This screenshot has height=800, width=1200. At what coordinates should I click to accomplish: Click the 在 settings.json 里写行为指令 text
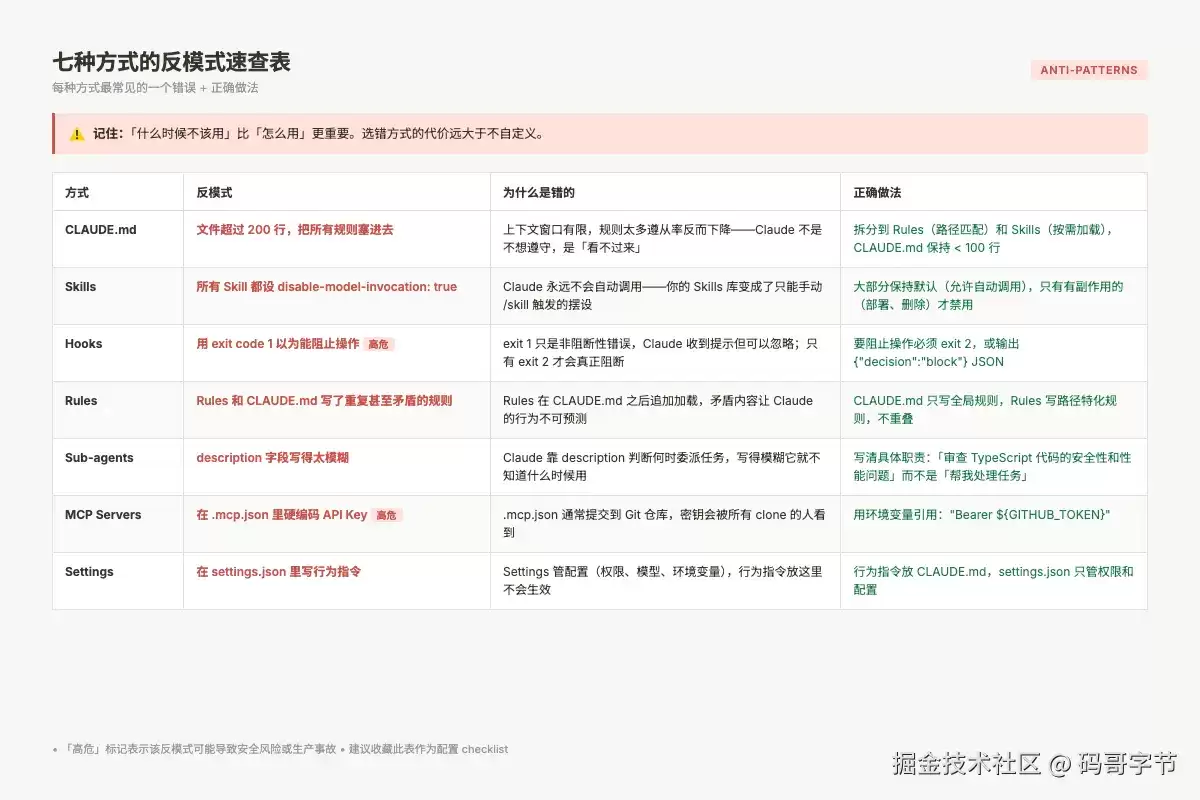point(279,571)
